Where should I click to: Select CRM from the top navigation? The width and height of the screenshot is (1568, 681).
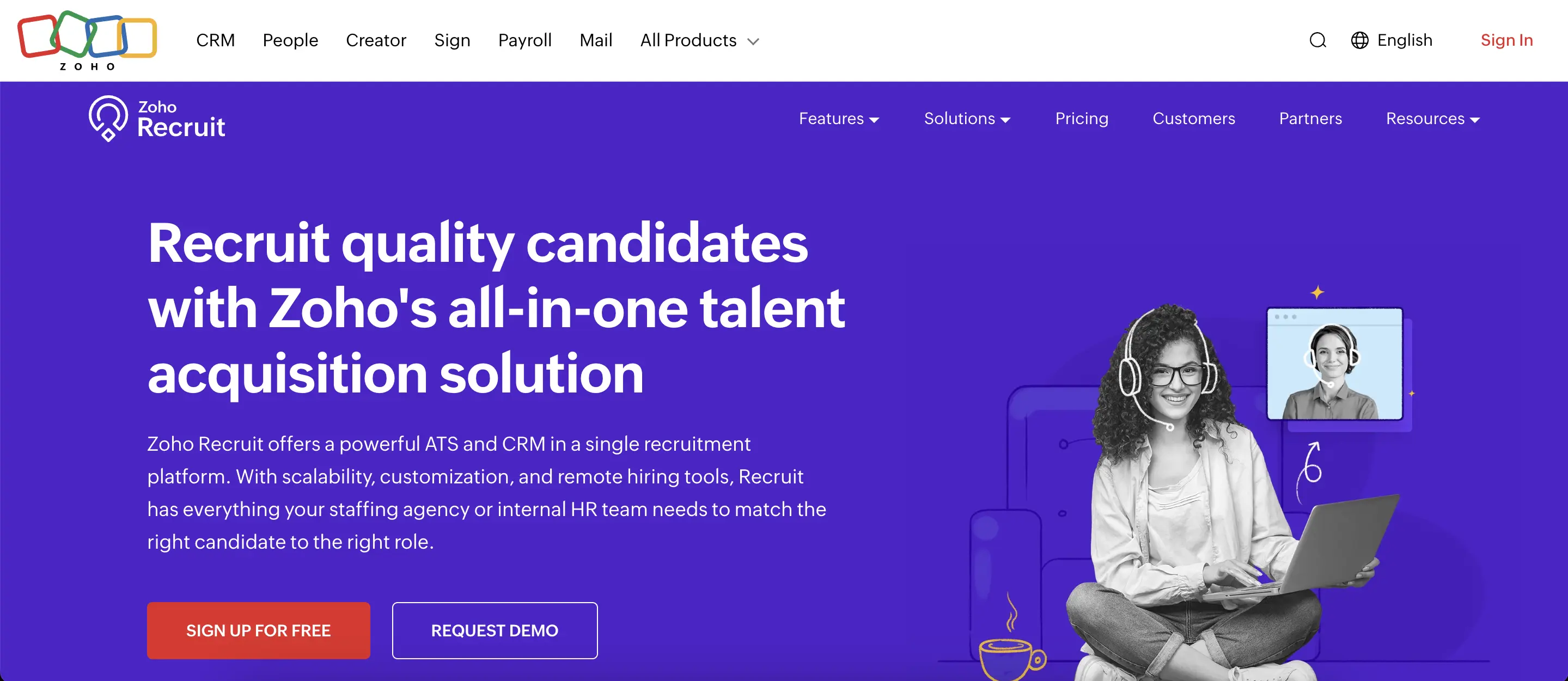pos(216,40)
